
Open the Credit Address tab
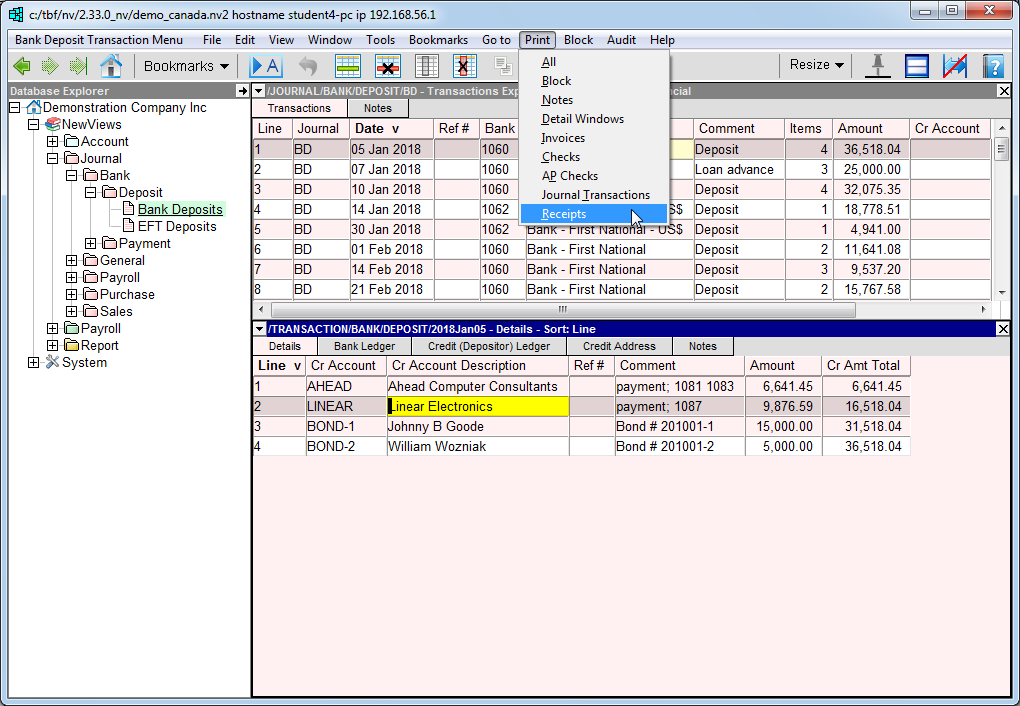point(619,346)
